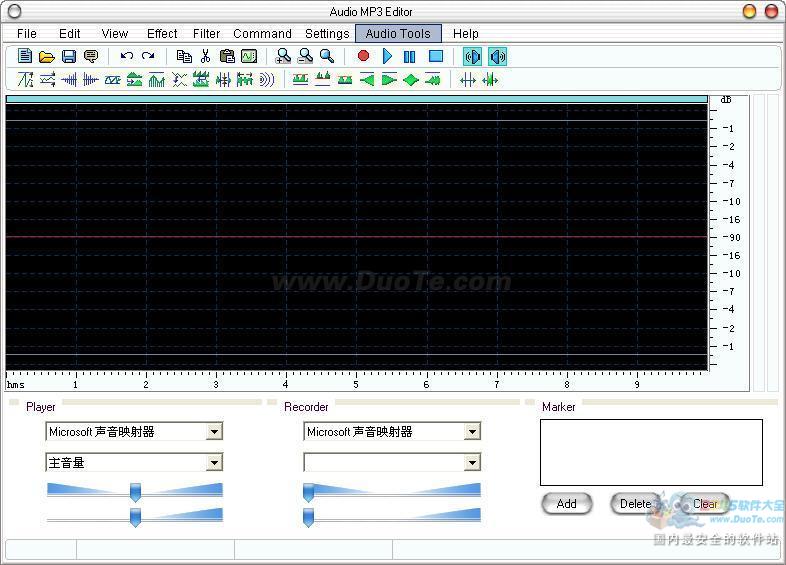Screen dimensions: 786x565
Task: Click the Recorder lower slider handle
Action: (308, 517)
